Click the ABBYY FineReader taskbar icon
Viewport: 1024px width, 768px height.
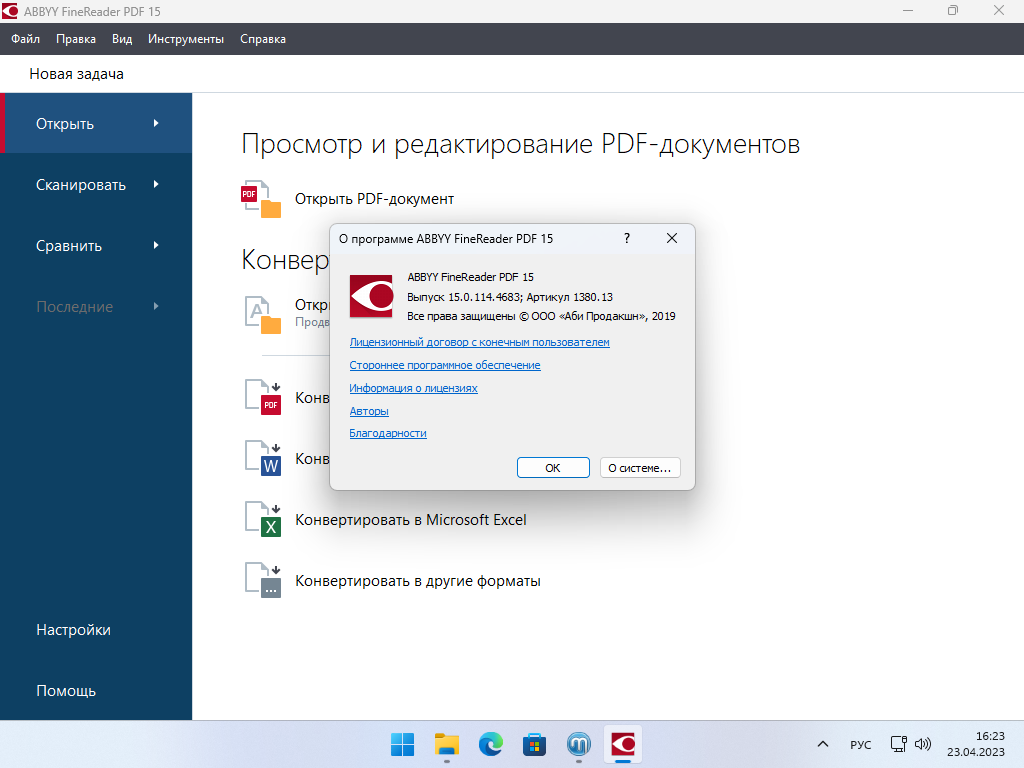pyautogui.click(x=623, y=744)
